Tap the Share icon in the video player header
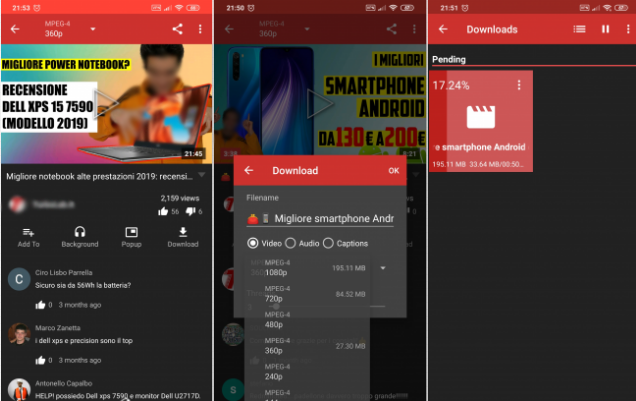Viewport: 636px width, 401px height. [177, 29]
